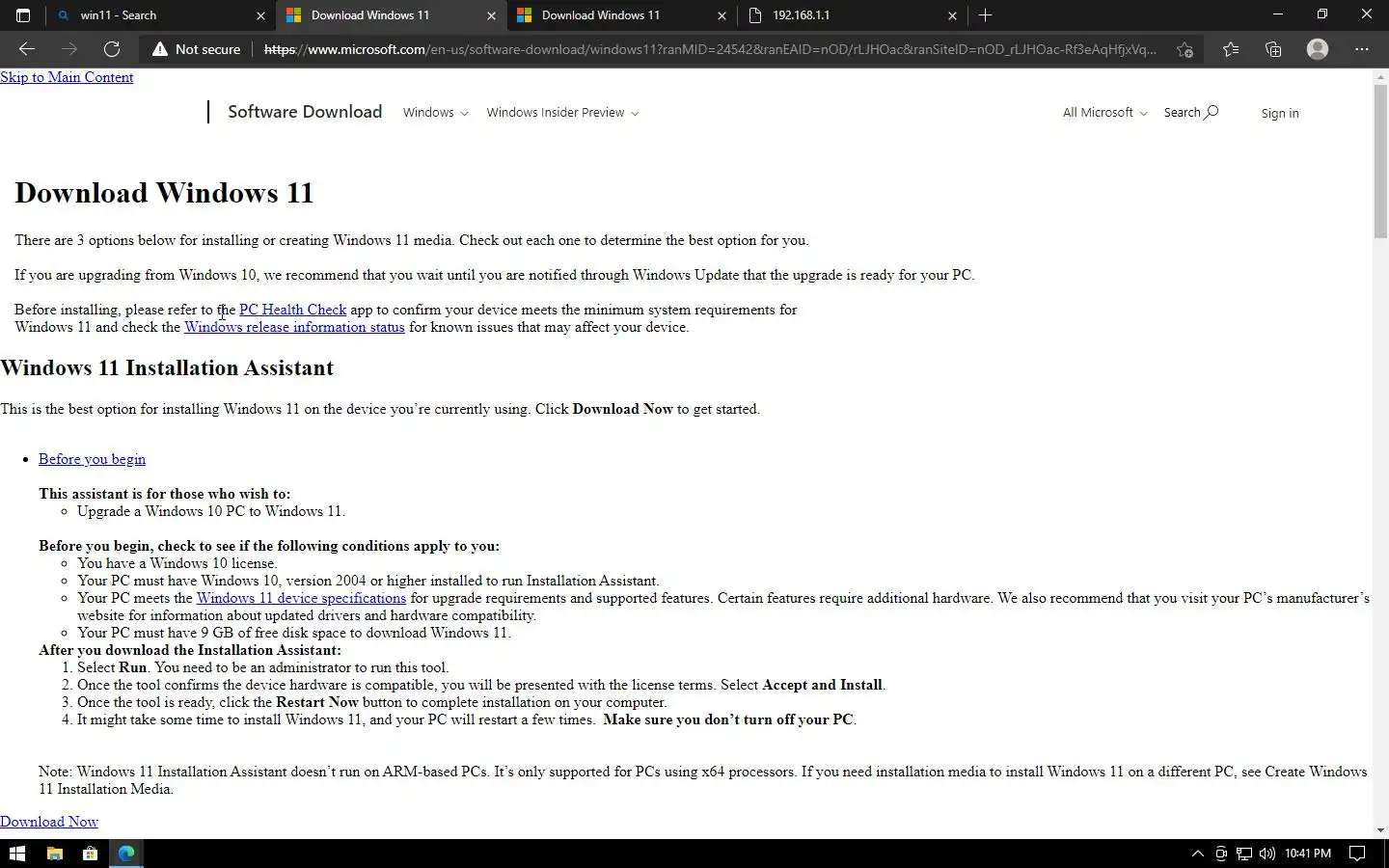Open Windows 11 device specifications link
The image size is (1389, 868).
point(301,598)
